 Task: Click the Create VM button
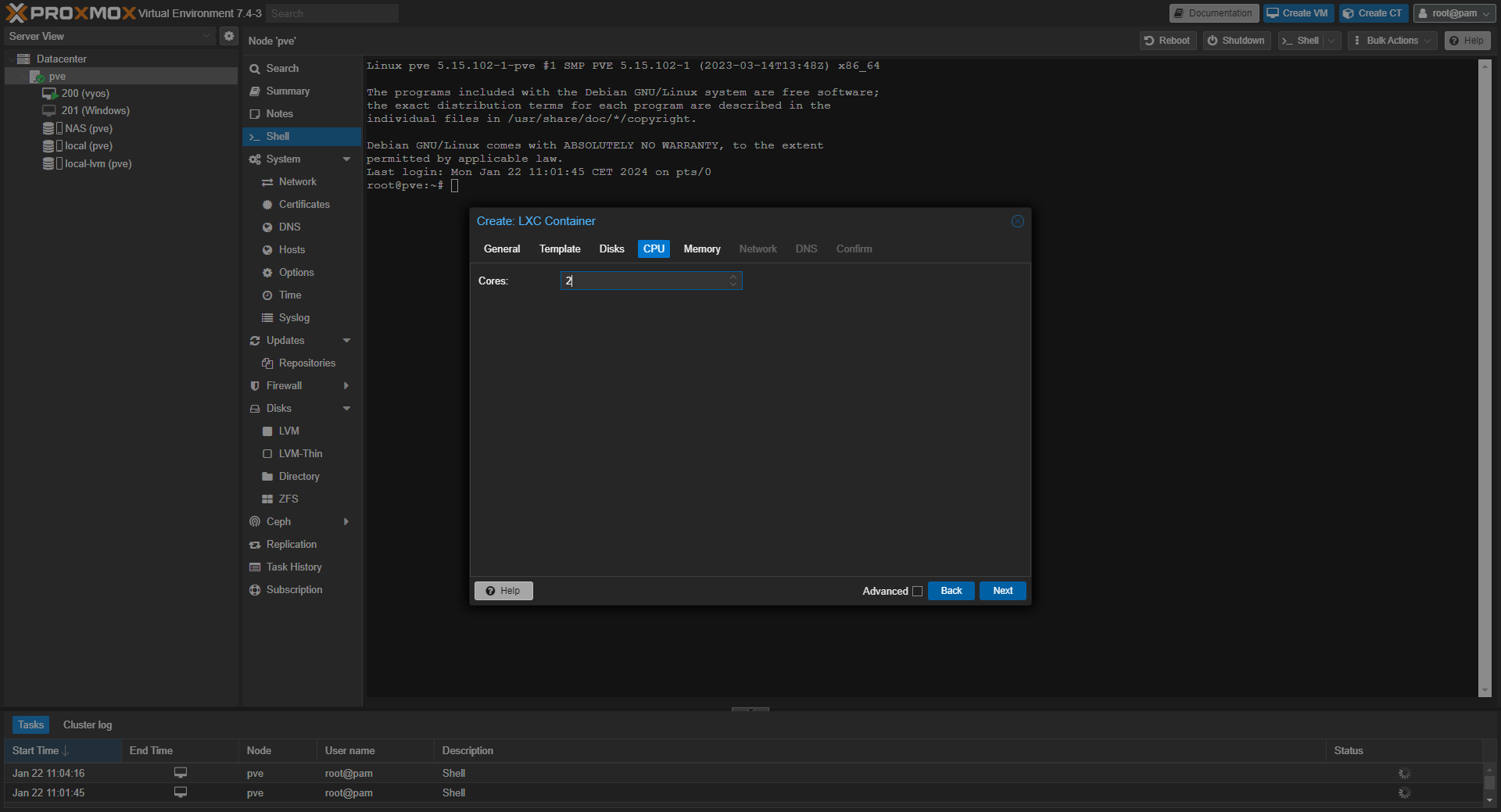[1298, 13]
